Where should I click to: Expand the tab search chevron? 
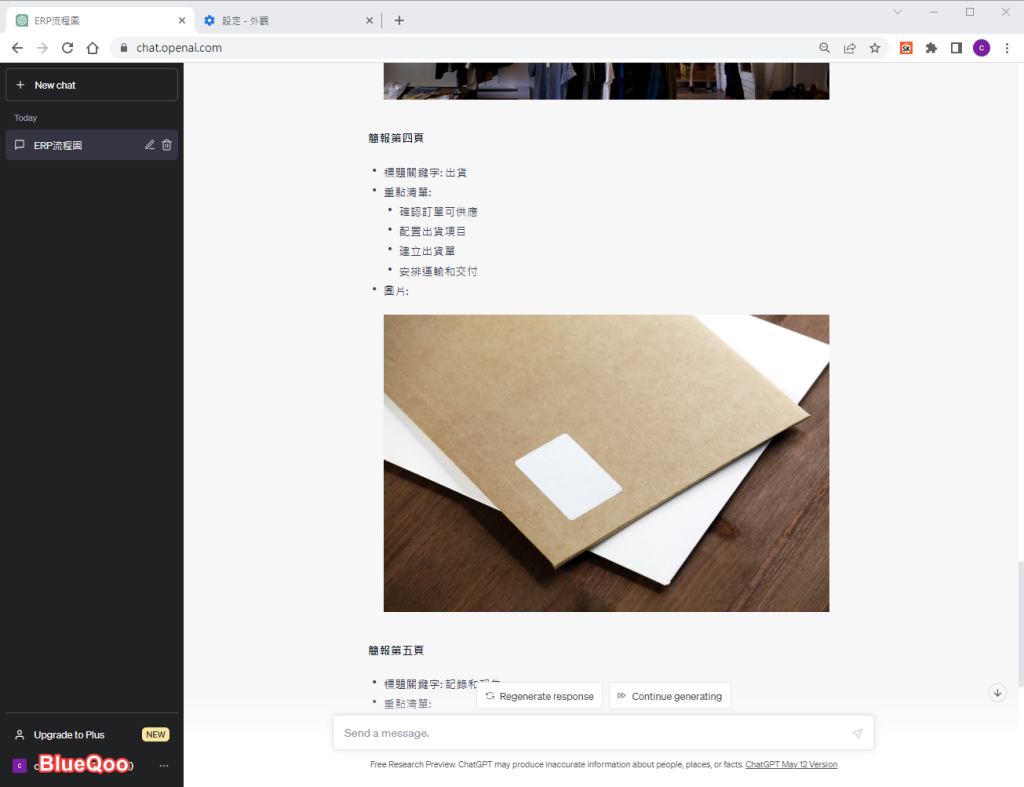tap(897, 12)
